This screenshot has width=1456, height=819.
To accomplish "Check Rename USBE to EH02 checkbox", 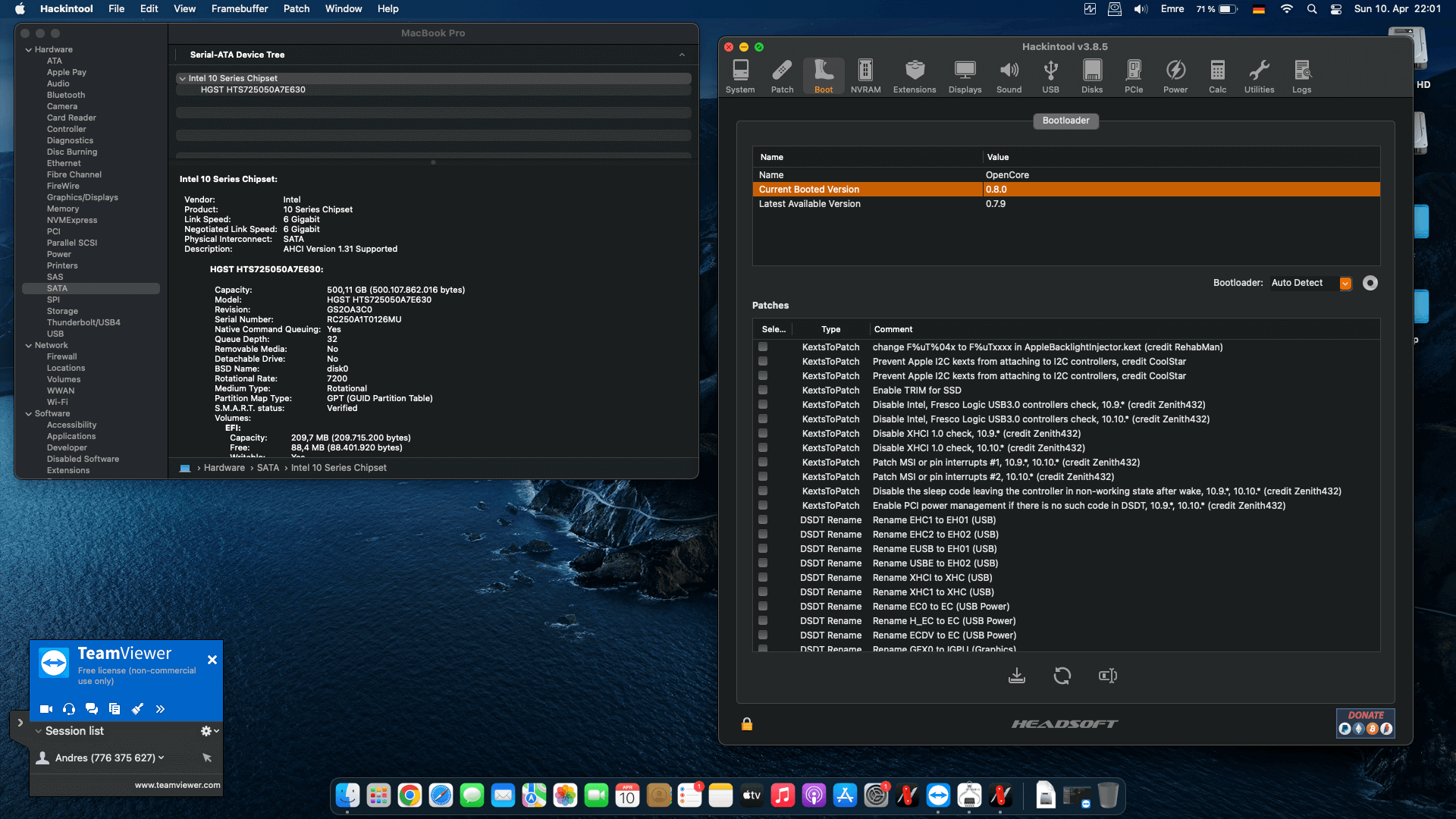I will (763, 563).
